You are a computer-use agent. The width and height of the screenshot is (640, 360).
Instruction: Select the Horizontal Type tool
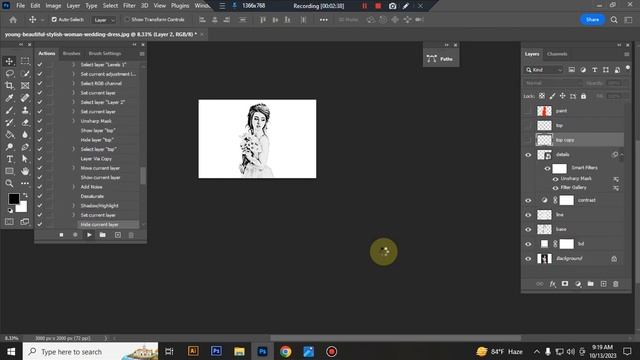tap(9, 159)
